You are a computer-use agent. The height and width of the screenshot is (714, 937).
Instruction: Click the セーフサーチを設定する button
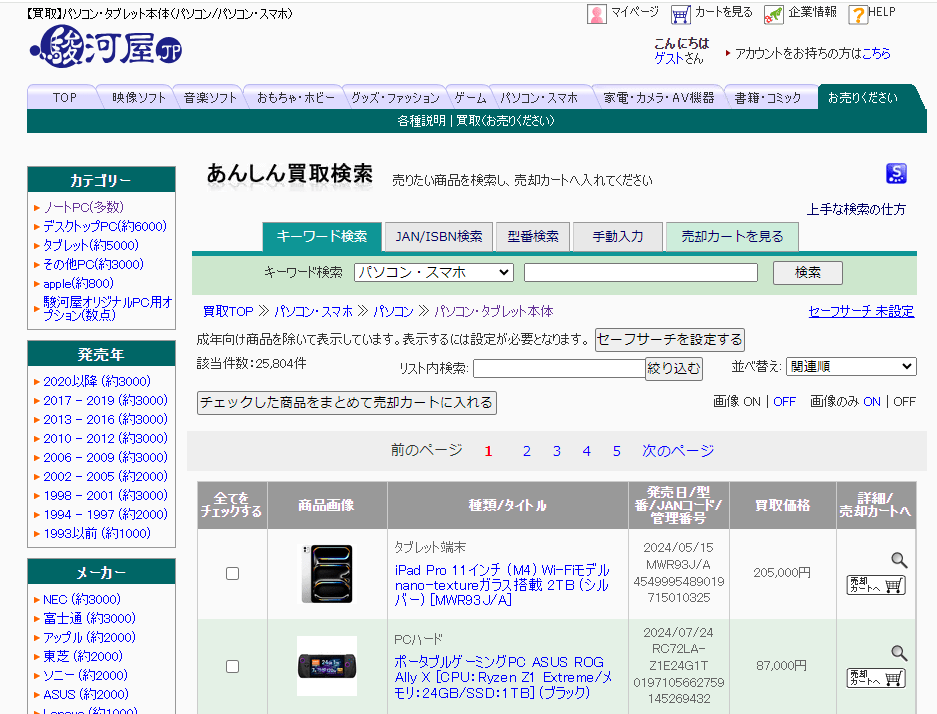pos(669,339)
